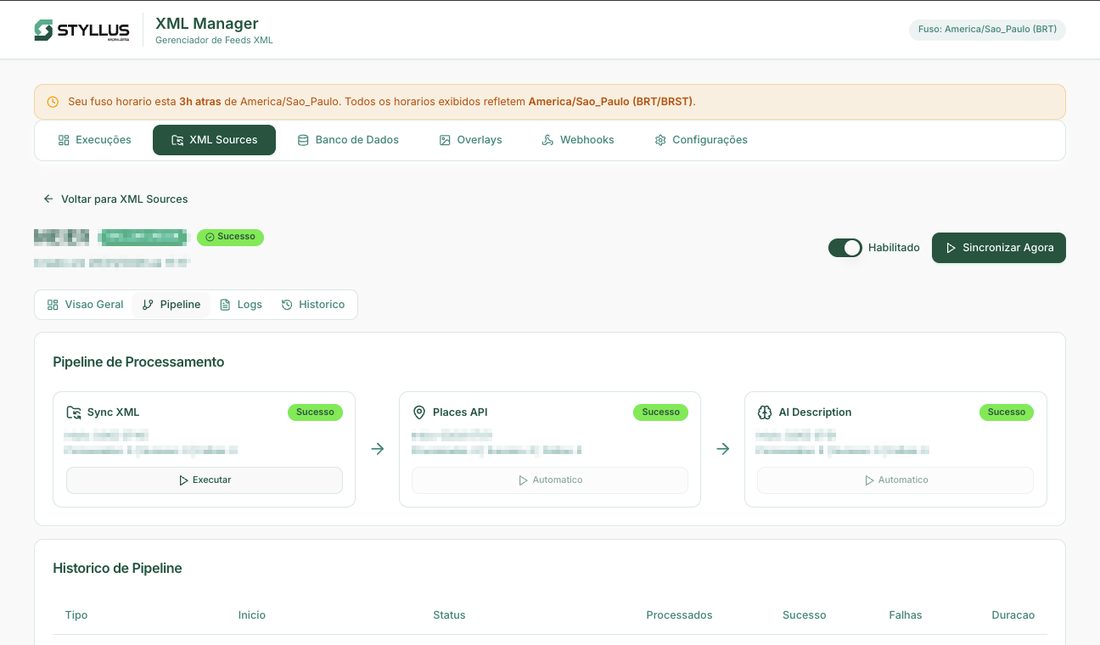Click the back arrow before Voltar para XML Sources

(x=48, y=198)
